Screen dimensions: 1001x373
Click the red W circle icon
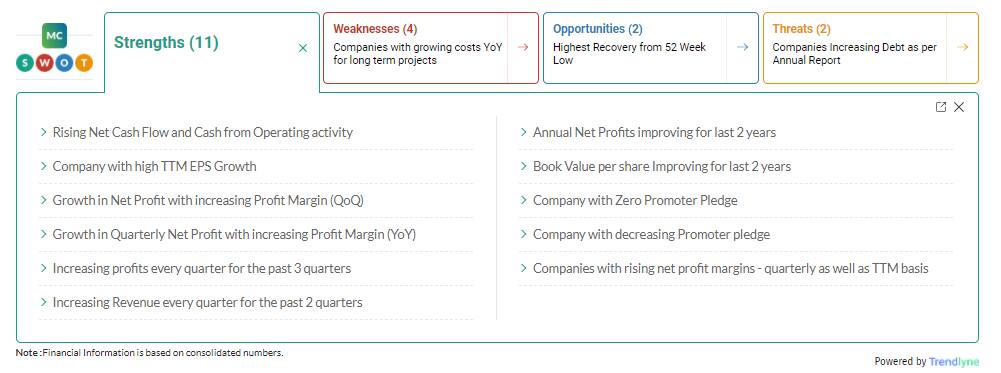coord(45,63)
